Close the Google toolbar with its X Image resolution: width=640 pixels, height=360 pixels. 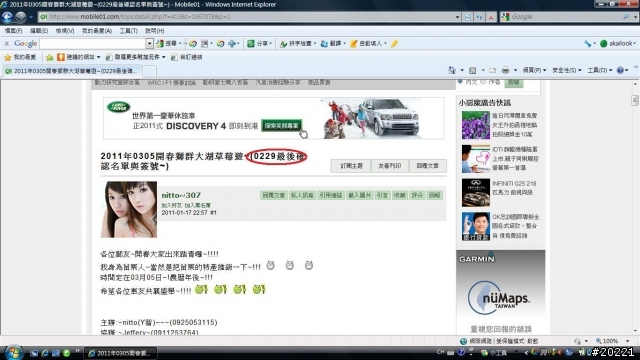(7, 43)
